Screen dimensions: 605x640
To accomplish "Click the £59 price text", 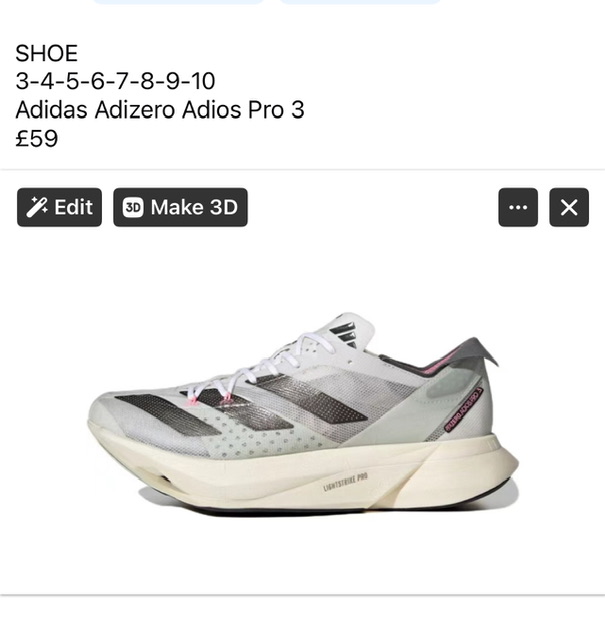I will pyautogui.click(x=37, y=138).
